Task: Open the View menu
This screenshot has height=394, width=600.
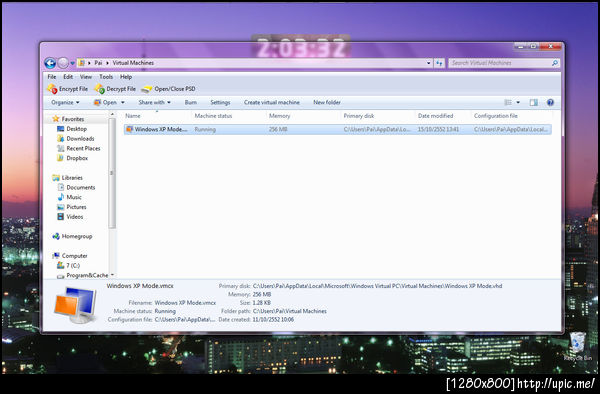Action: [x=86, y=77]
